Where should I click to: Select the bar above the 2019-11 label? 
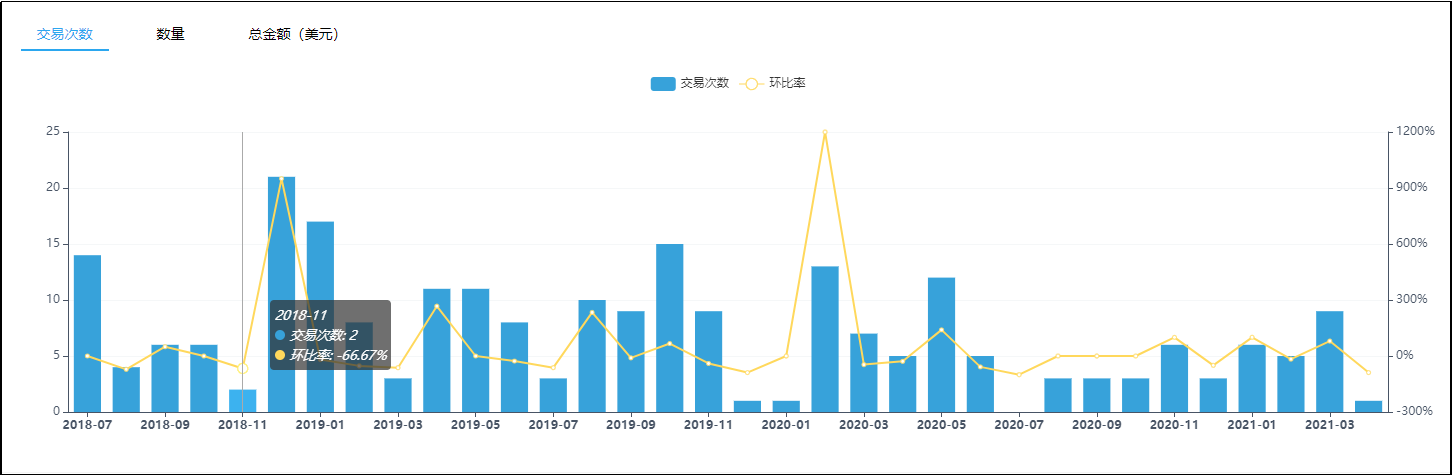(708, 361)
